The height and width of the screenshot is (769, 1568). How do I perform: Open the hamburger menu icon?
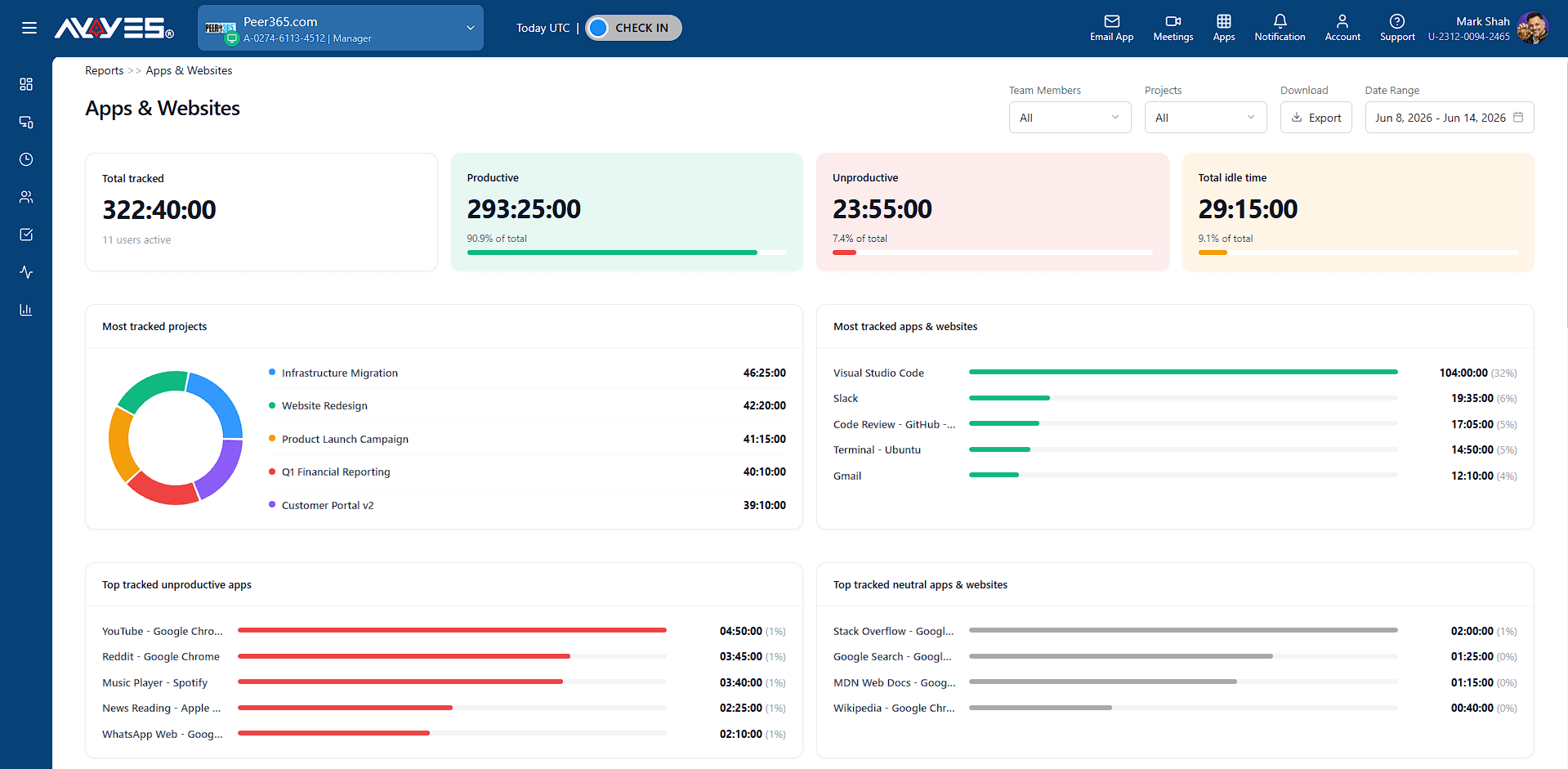29,28
